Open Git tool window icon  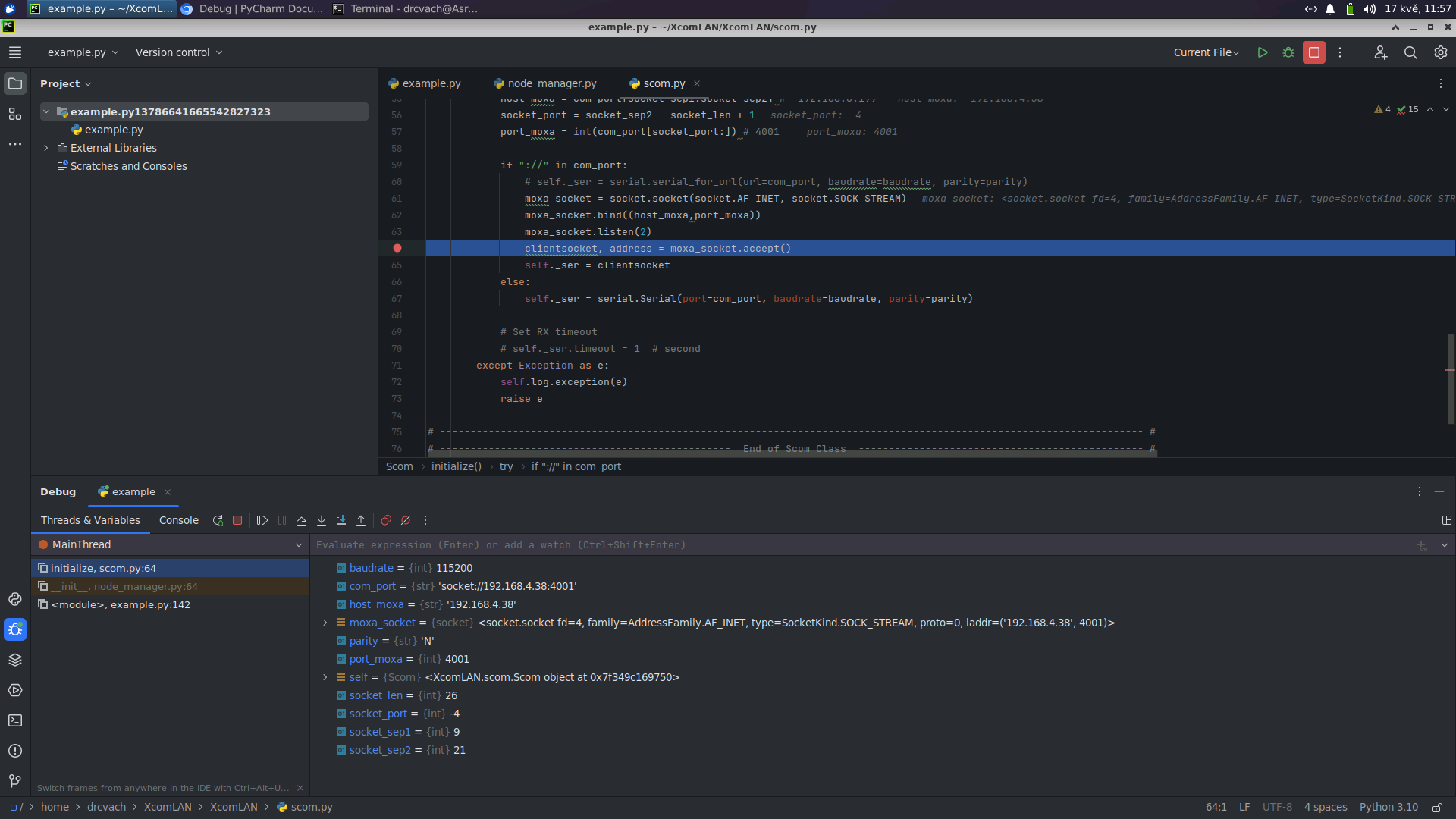[15, 781]
